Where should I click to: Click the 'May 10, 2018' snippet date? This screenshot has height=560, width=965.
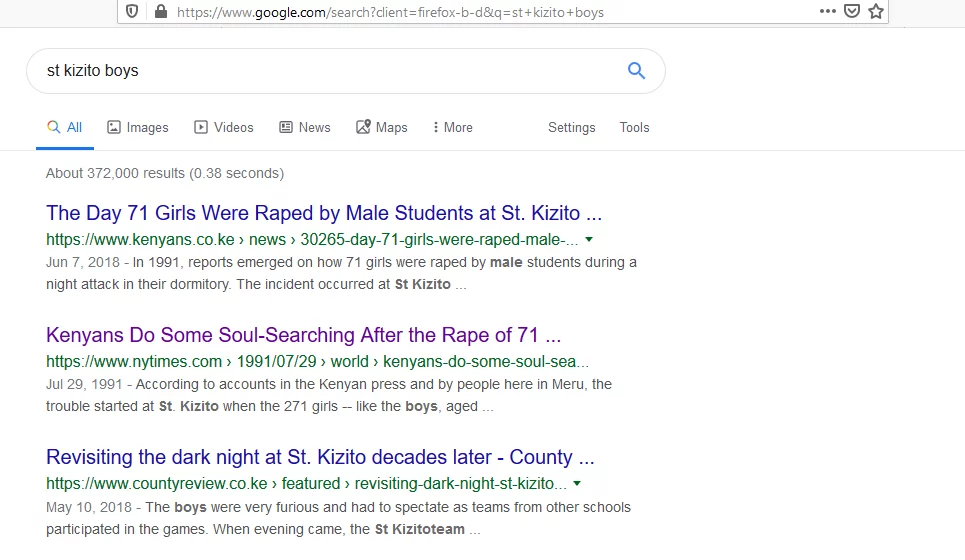point(89,508)
